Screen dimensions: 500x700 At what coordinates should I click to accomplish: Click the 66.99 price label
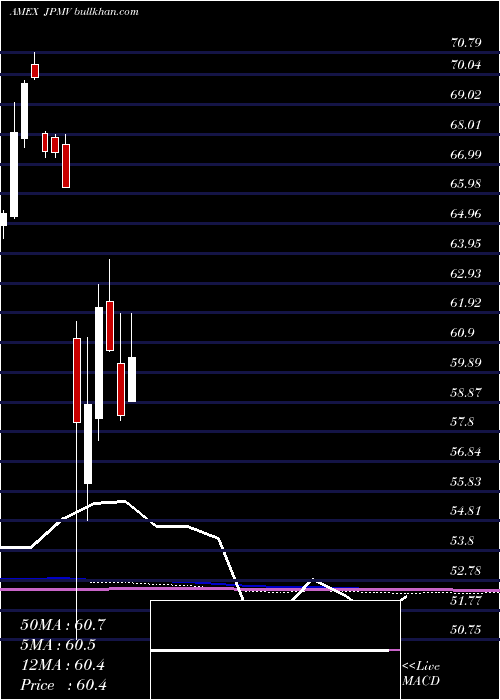(466, 154)
